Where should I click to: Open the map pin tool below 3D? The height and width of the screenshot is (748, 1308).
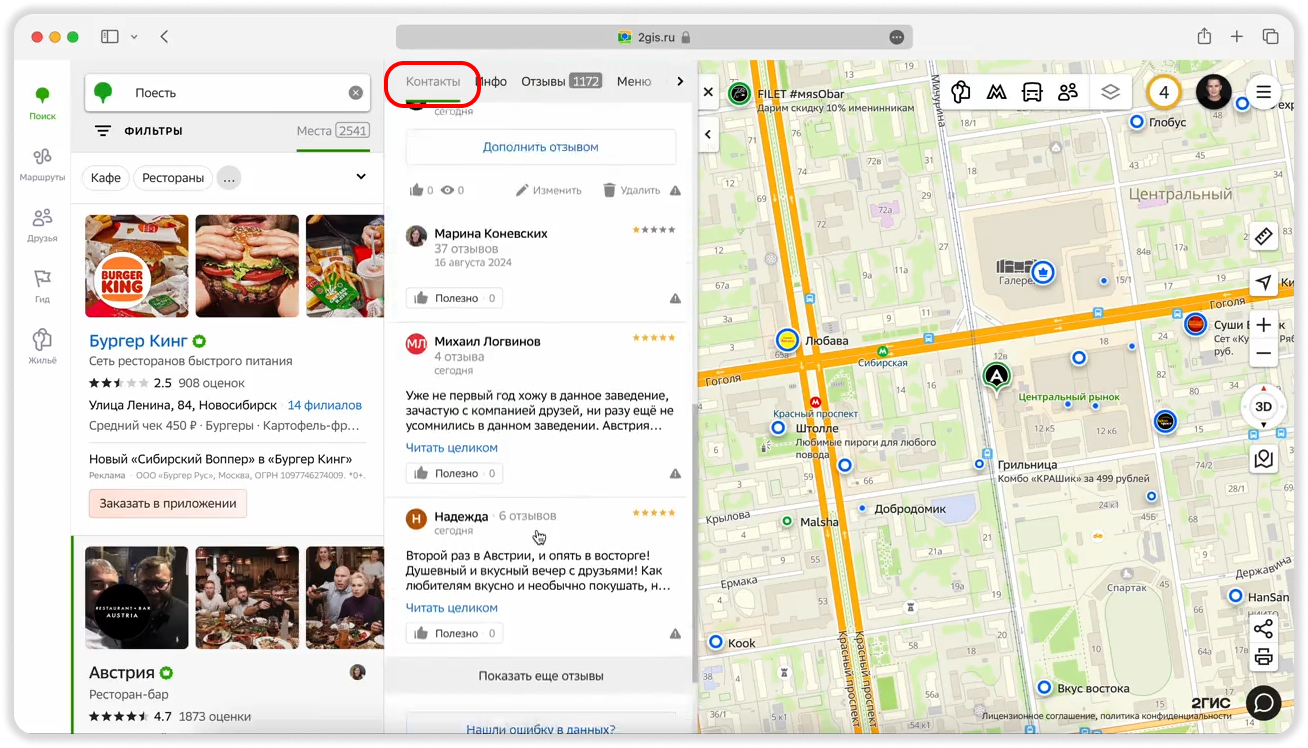[x=1264, y=459]
